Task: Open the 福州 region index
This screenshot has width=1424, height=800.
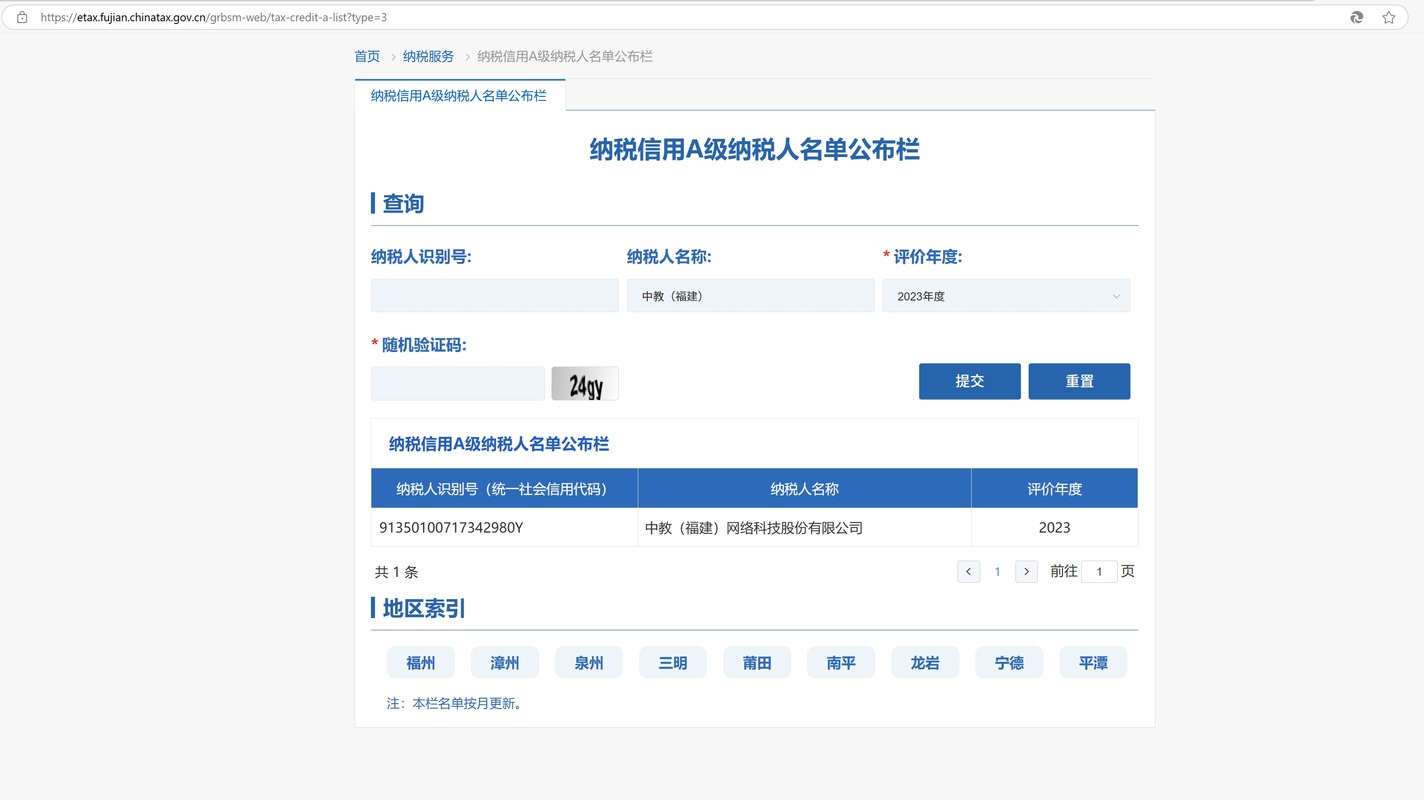Action: [421, 663]
